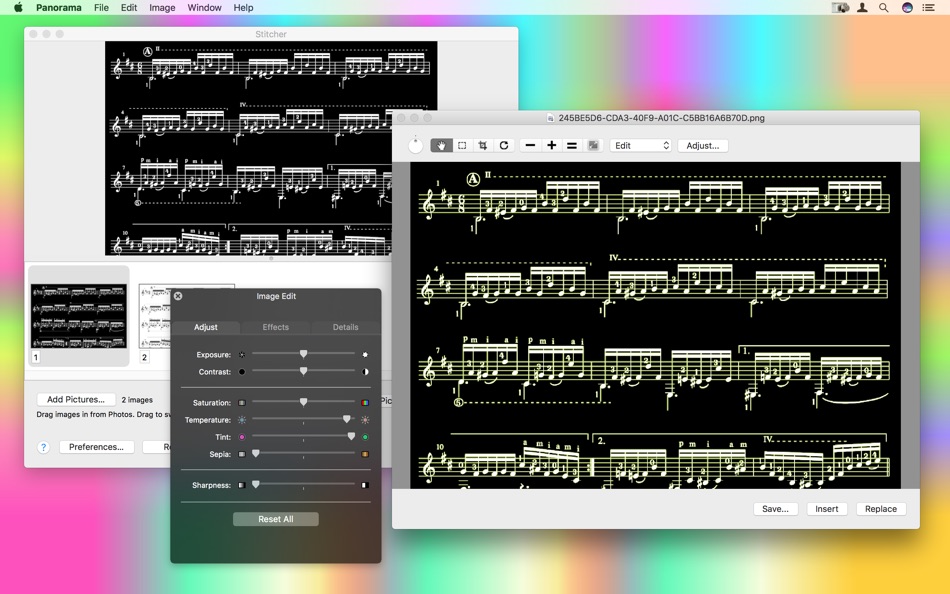
Task: Click the high sharpness icon
Action: coord(365,485)
